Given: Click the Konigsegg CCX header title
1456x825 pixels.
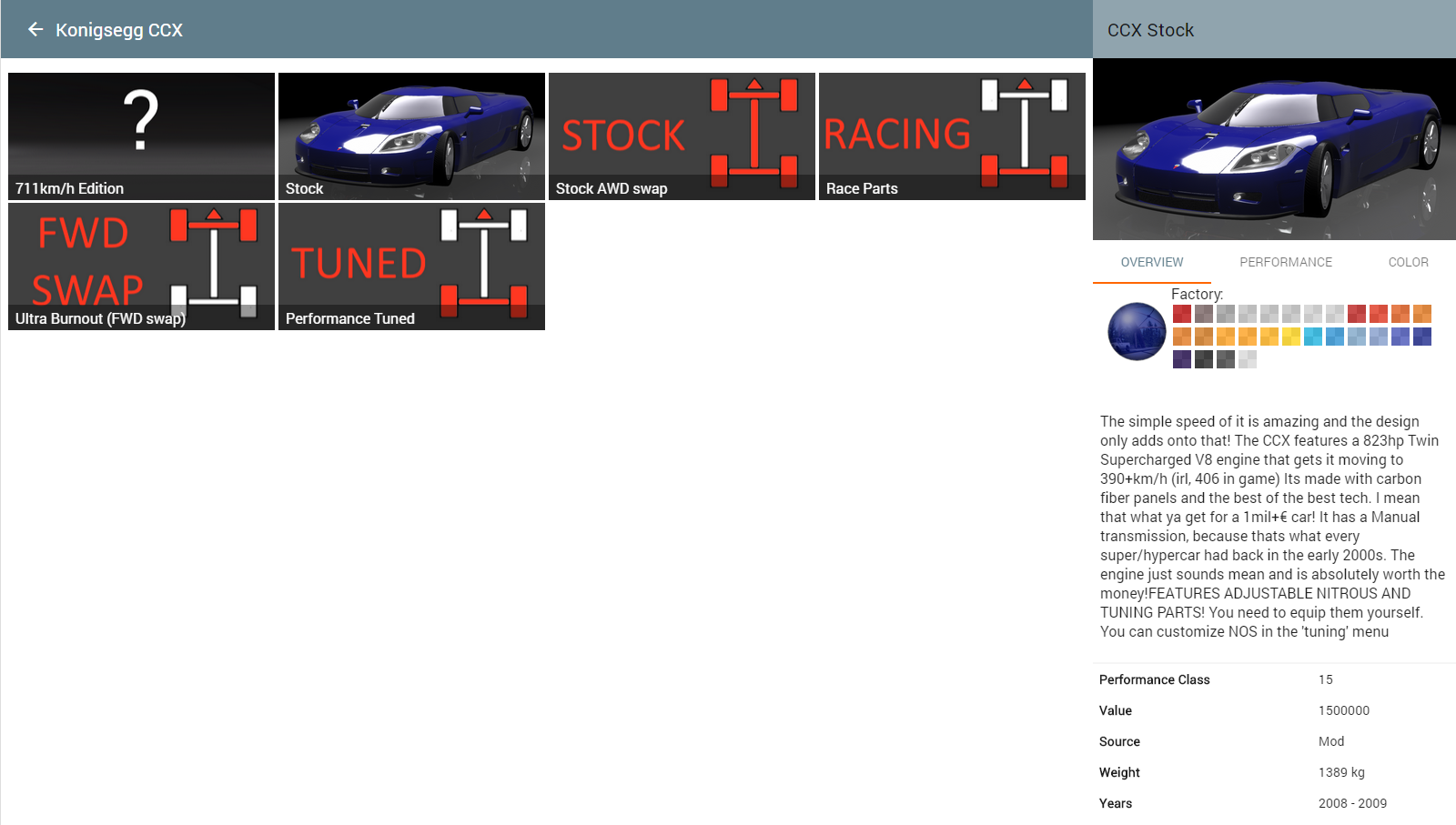Looking at the screenshot, I should coord(119,30).
